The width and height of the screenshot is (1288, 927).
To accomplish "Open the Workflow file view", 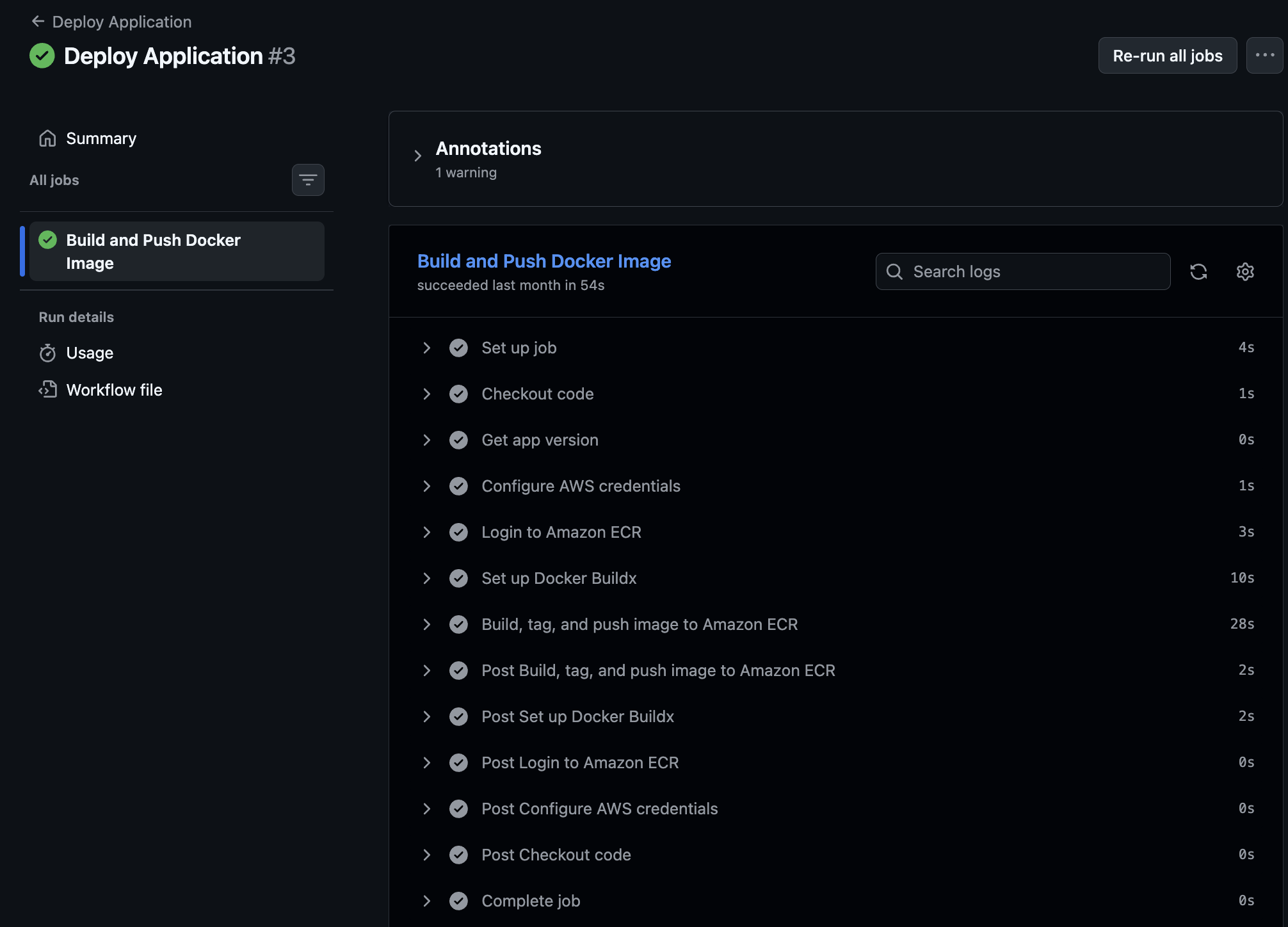I will (x=115, y=390).
